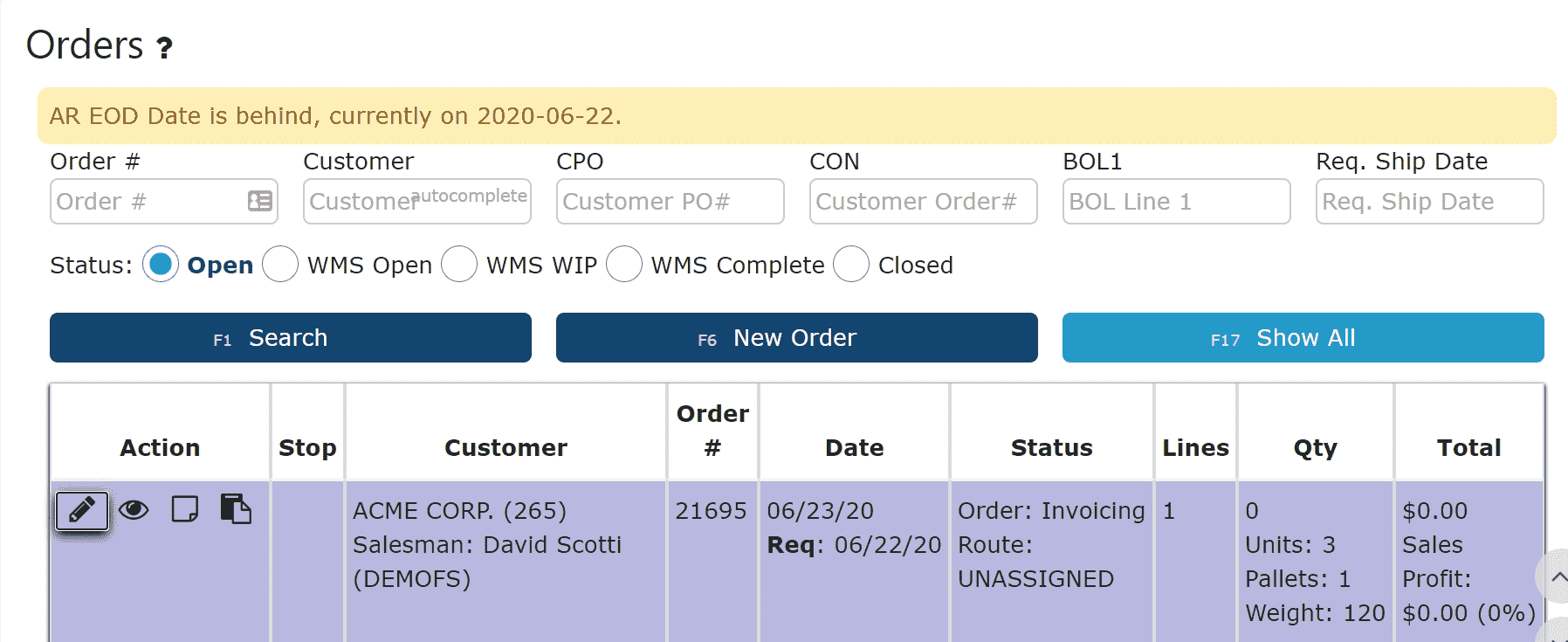Click the Req. Ship Date input field
This screenshot has width=1568, height=642.
click(1429, 202)
